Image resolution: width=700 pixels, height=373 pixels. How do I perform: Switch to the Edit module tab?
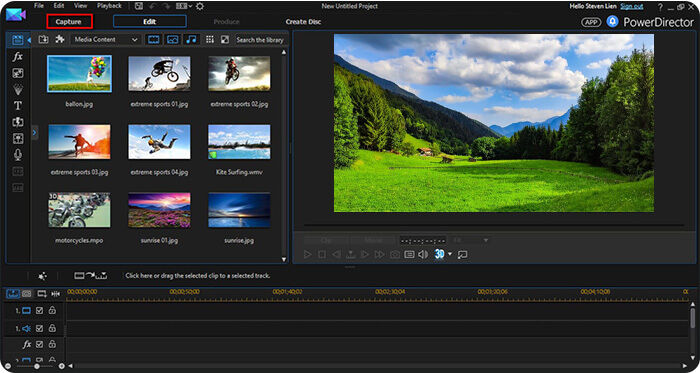150,21
